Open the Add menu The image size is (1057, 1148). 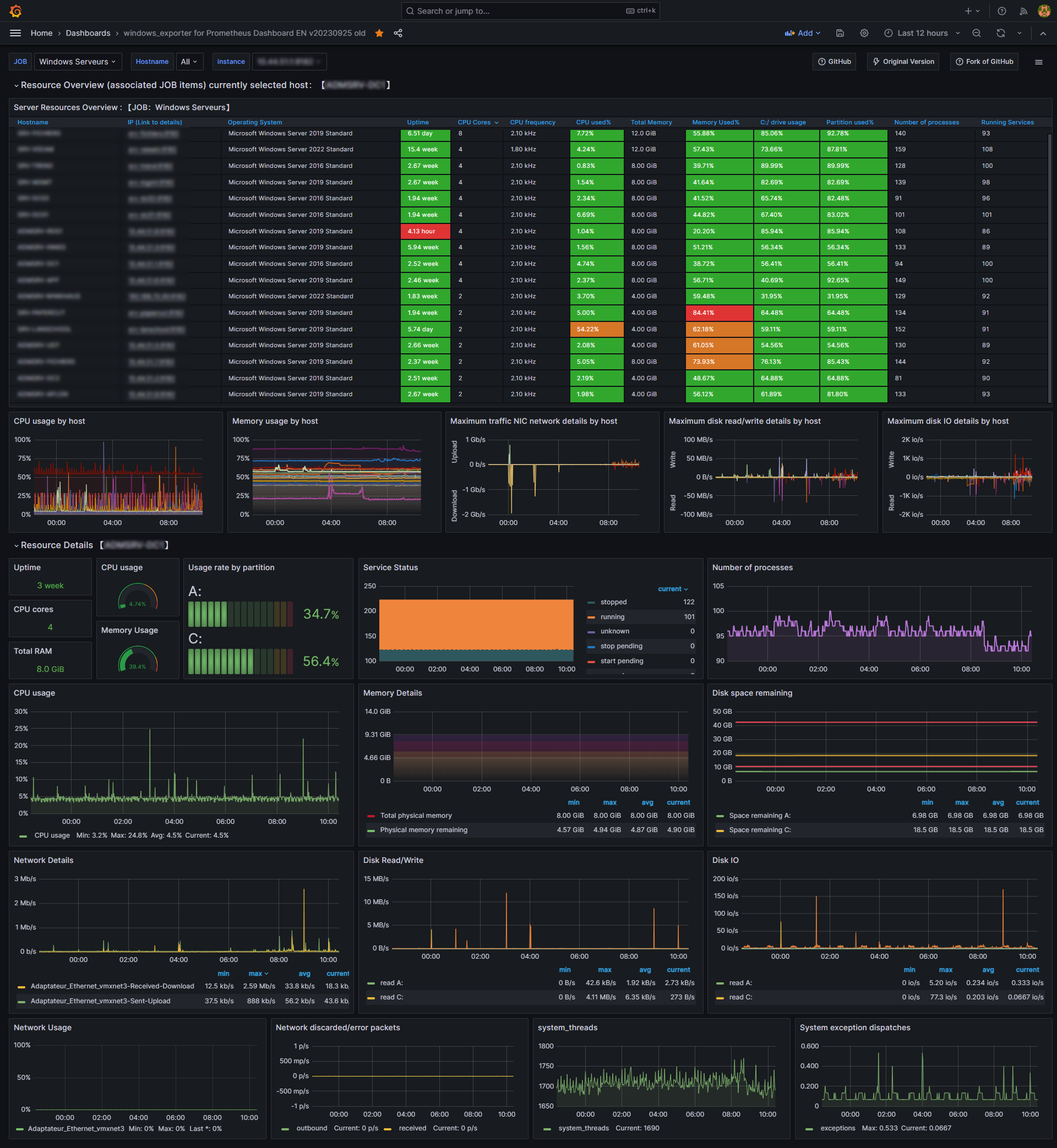pyautogui.click(x=802, y=33)
